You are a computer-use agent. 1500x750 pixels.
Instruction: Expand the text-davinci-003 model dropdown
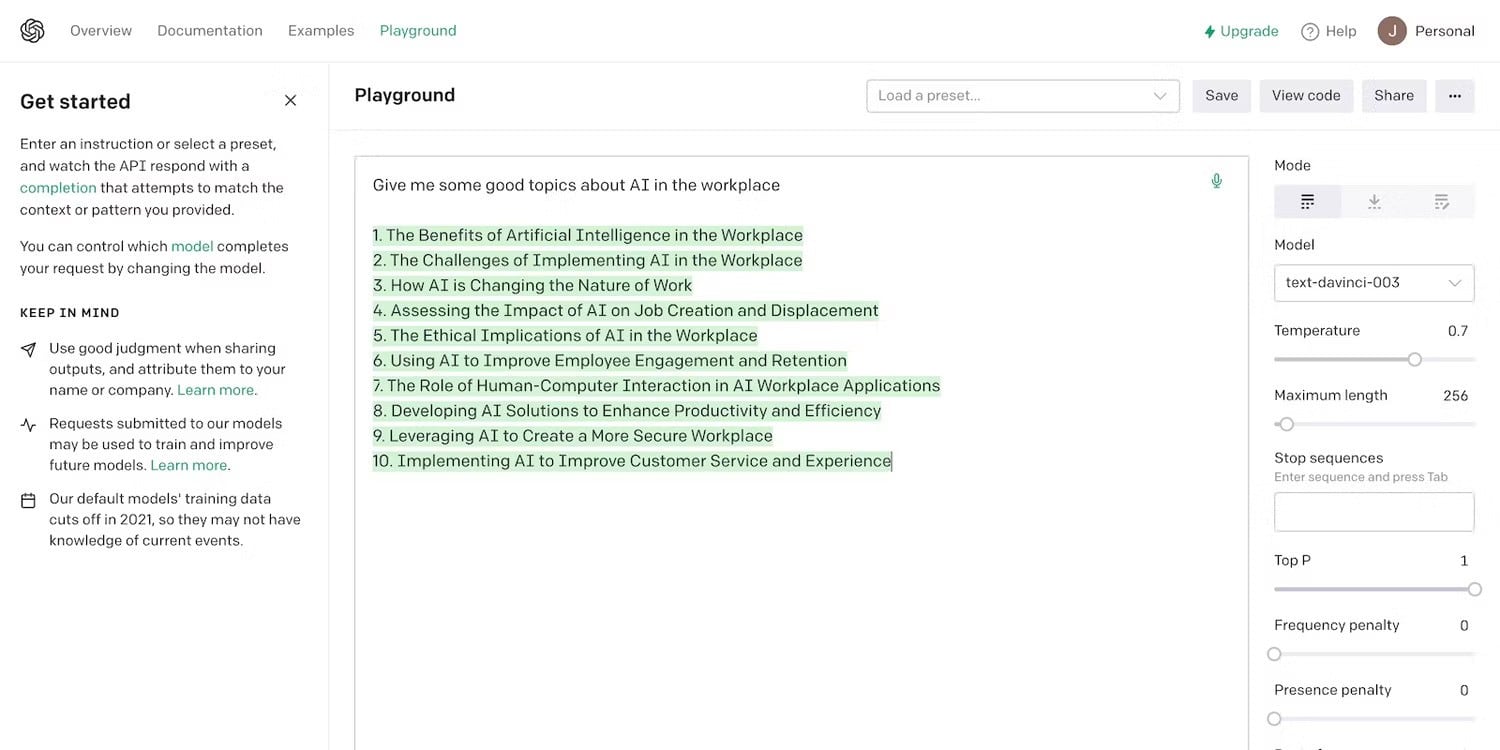coord(1374,283)
